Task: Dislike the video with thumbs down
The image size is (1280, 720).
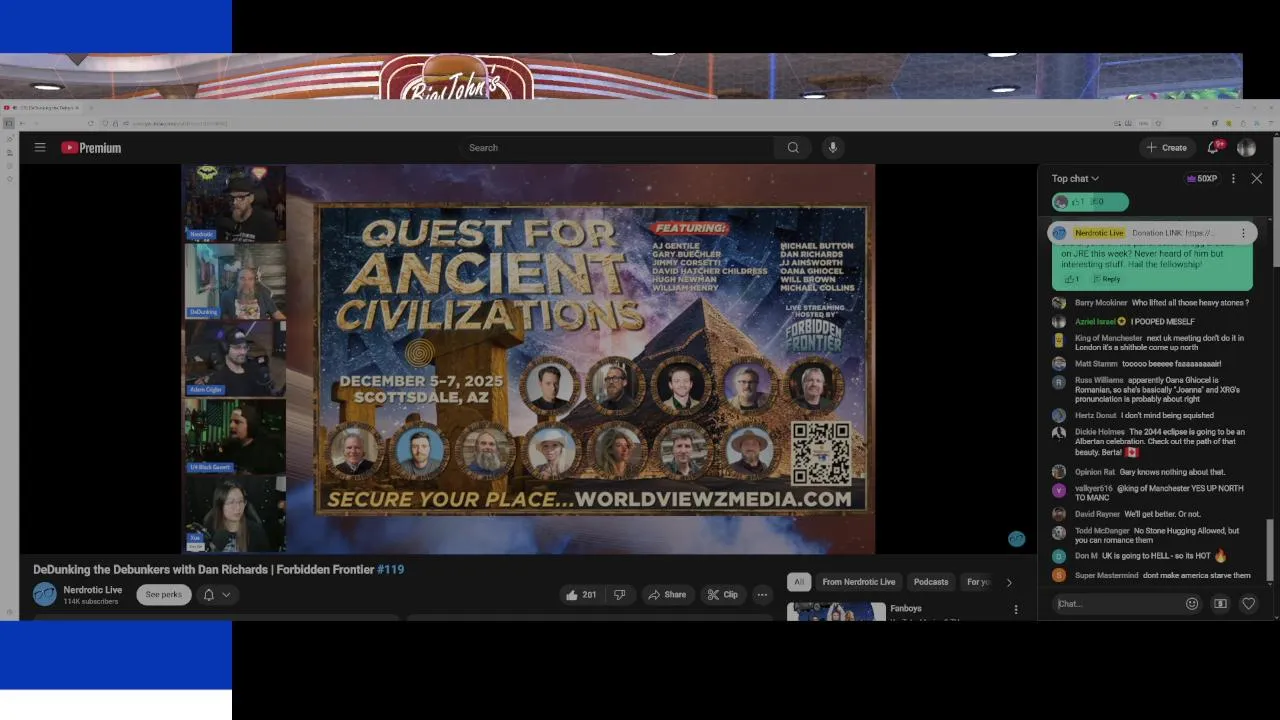Action: (619, 594)
